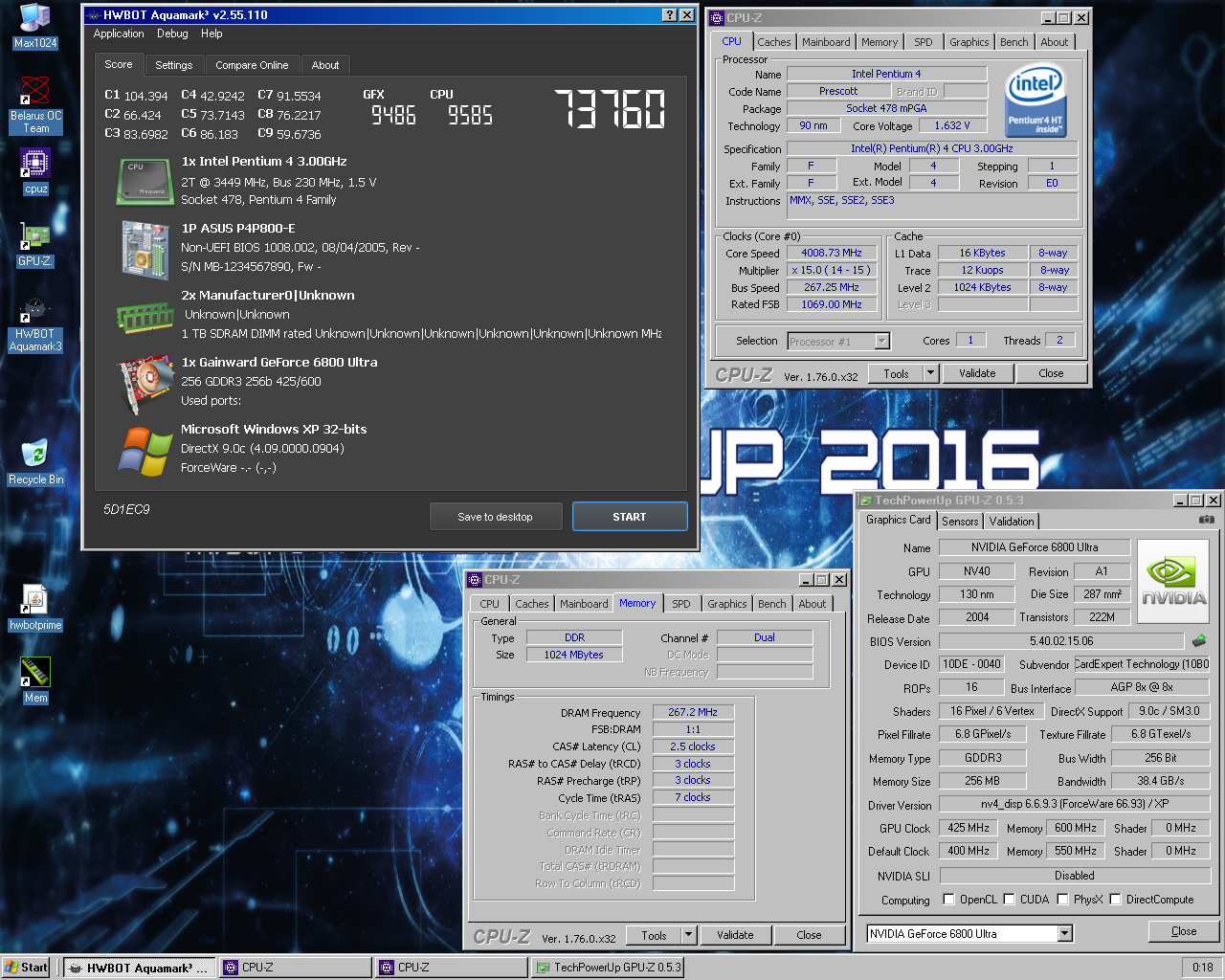Open the Application menu in Aquamark
The image size is (1225, 980).
pos(119,33)
